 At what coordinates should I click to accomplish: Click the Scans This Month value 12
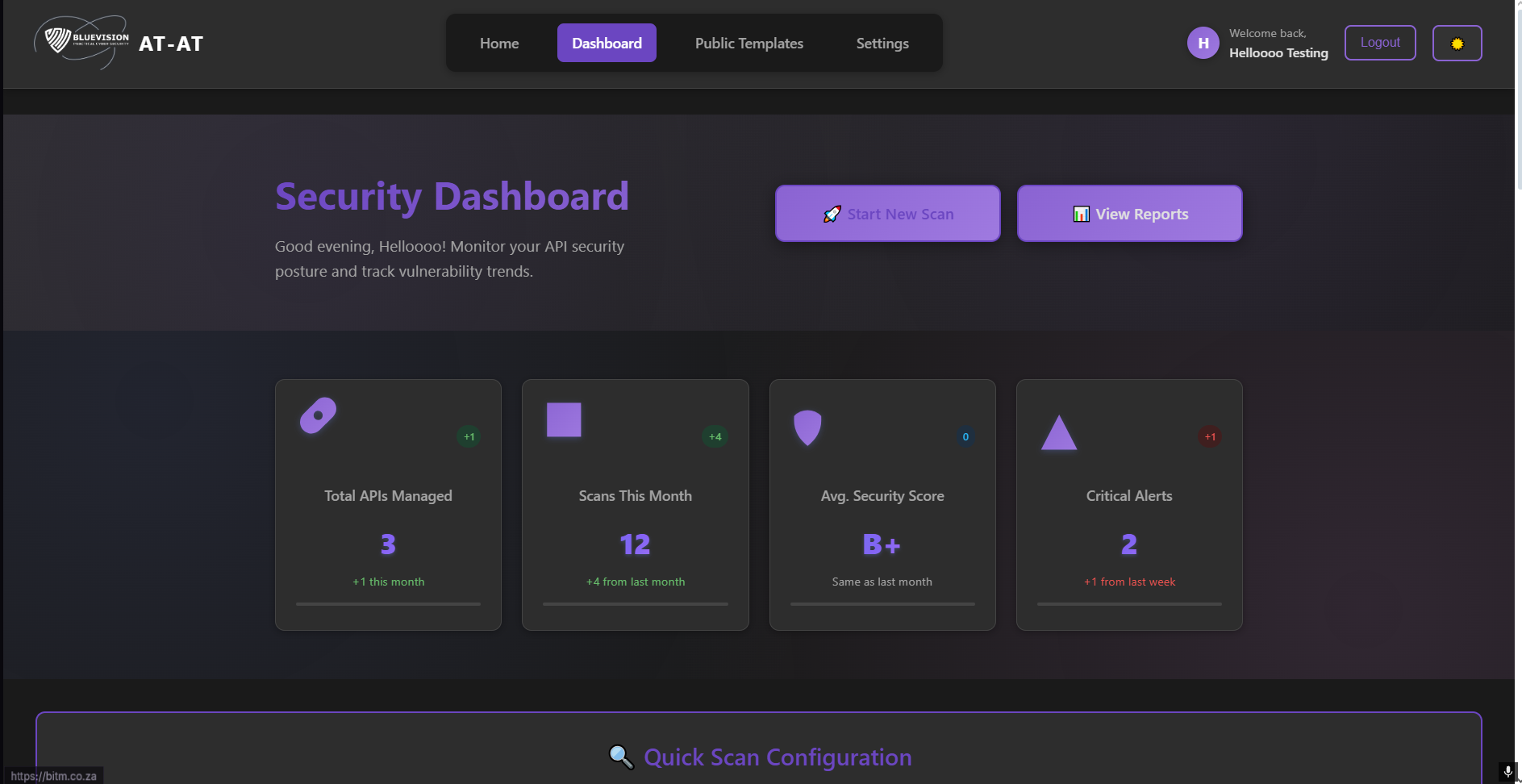pos(636,544)
